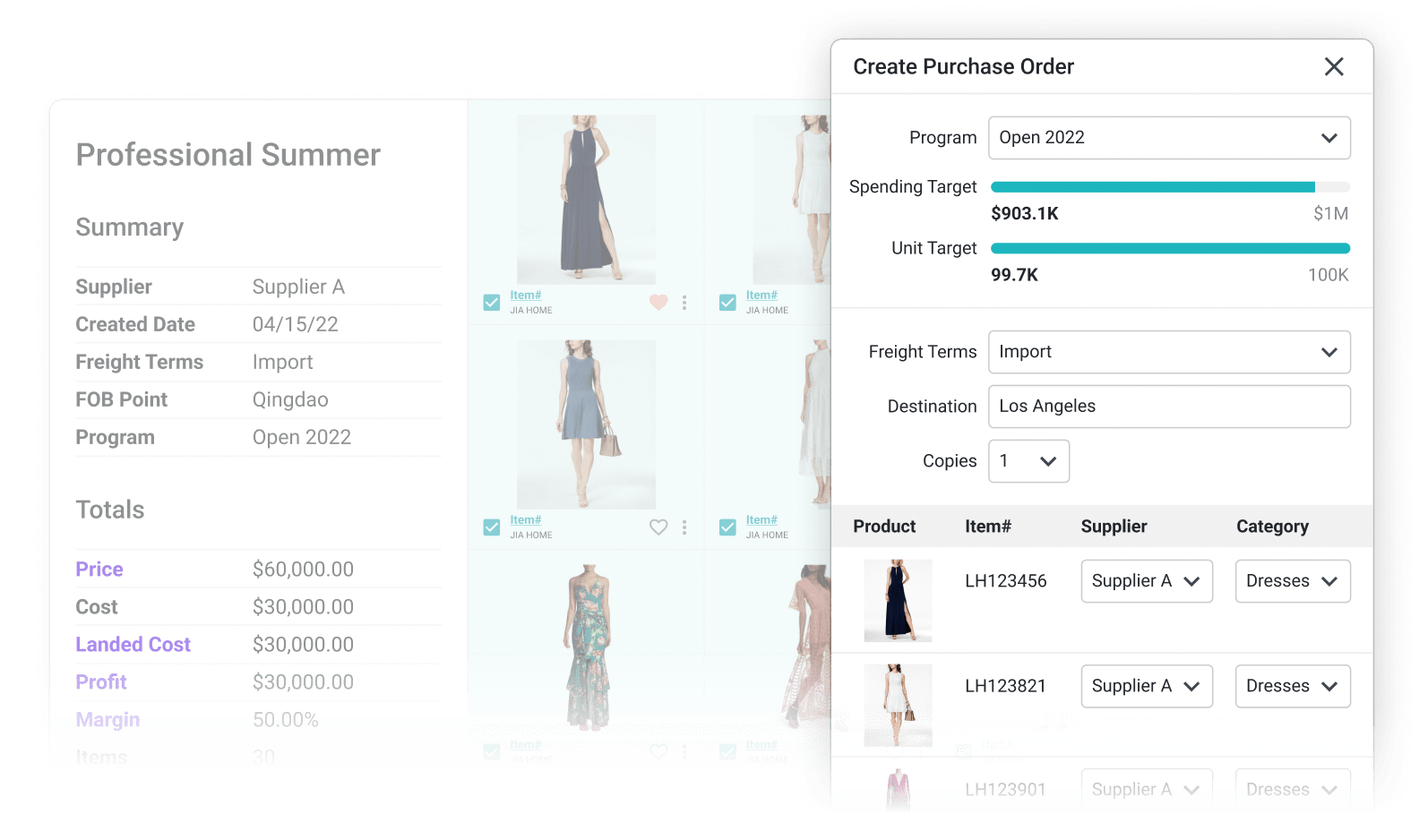1419x840 pixels.
Task: Expand the Program dropdown showing Open 2022
Action: (1169, 138)
